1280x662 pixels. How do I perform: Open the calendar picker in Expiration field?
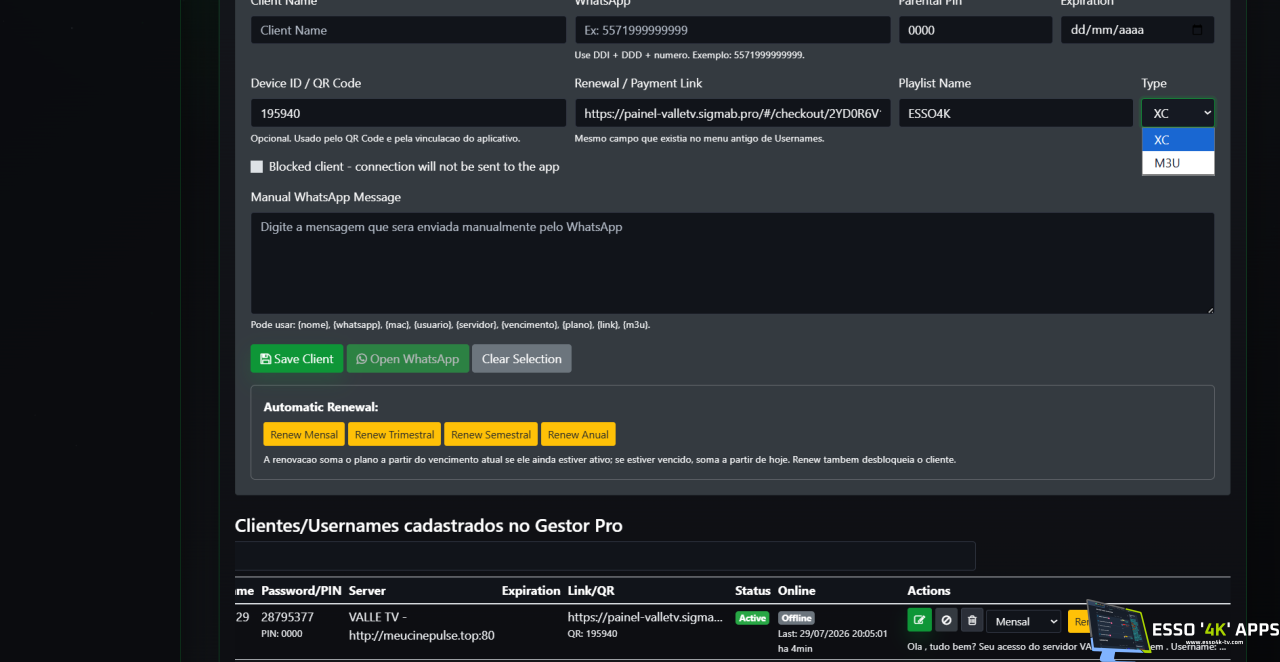[1198, 30]
